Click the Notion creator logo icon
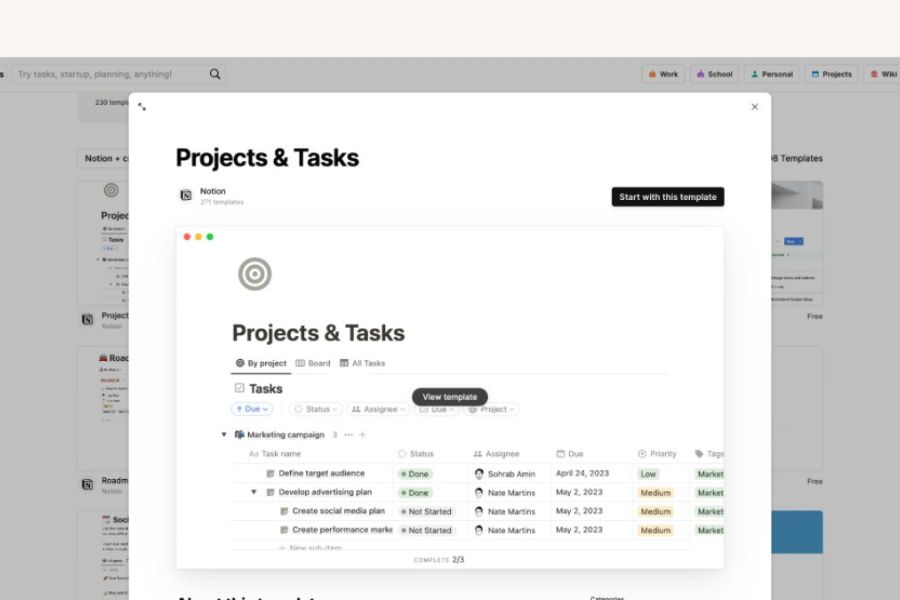The height and width of the screenshot is (600, 900). 185,196
